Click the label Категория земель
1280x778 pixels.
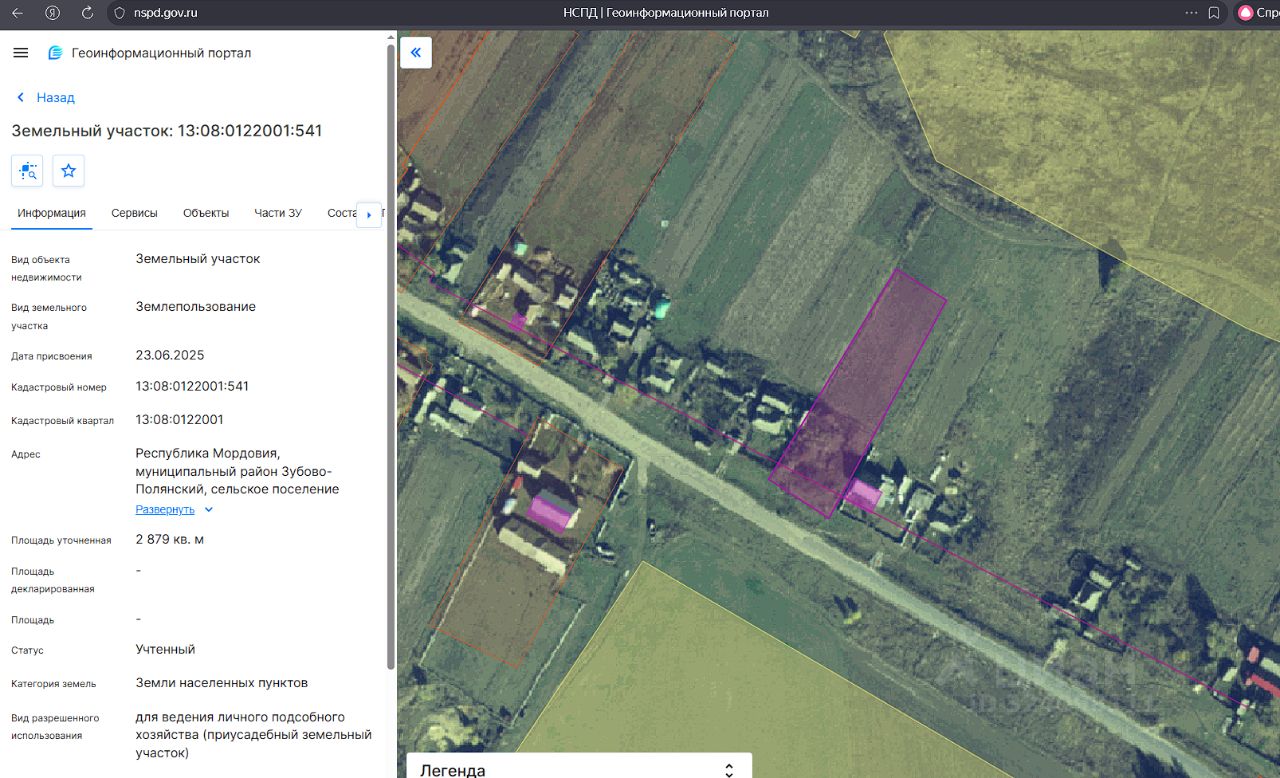(54, 685)
